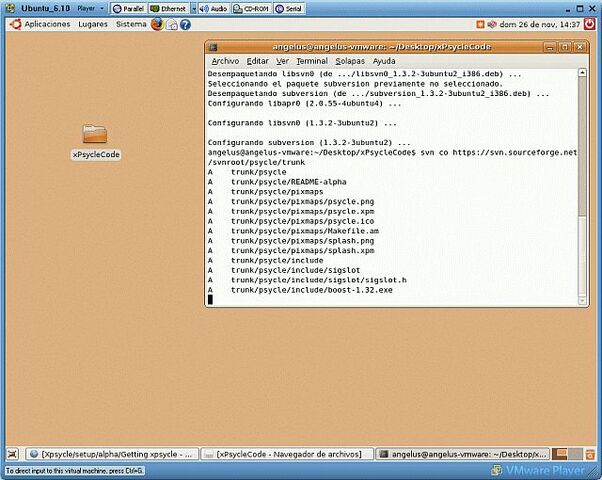Open the Help launcher icon in the panel
The height and width of the screenshot is (480, 602).
point(185,25)
